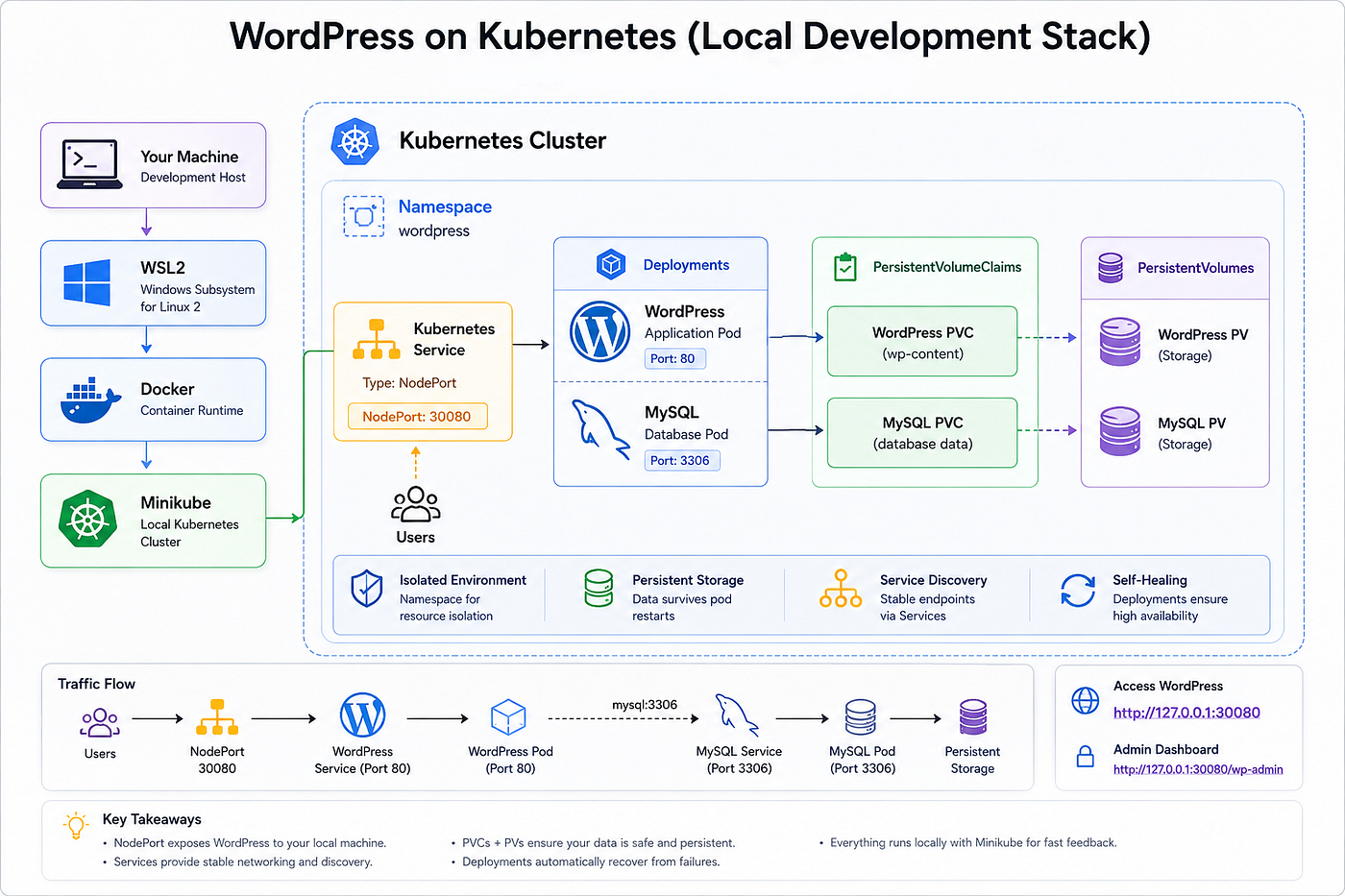The height and width of the screenshot is (896, 1345).
Task: Click the "Development Host" caption
Action: tap(193, 178)
